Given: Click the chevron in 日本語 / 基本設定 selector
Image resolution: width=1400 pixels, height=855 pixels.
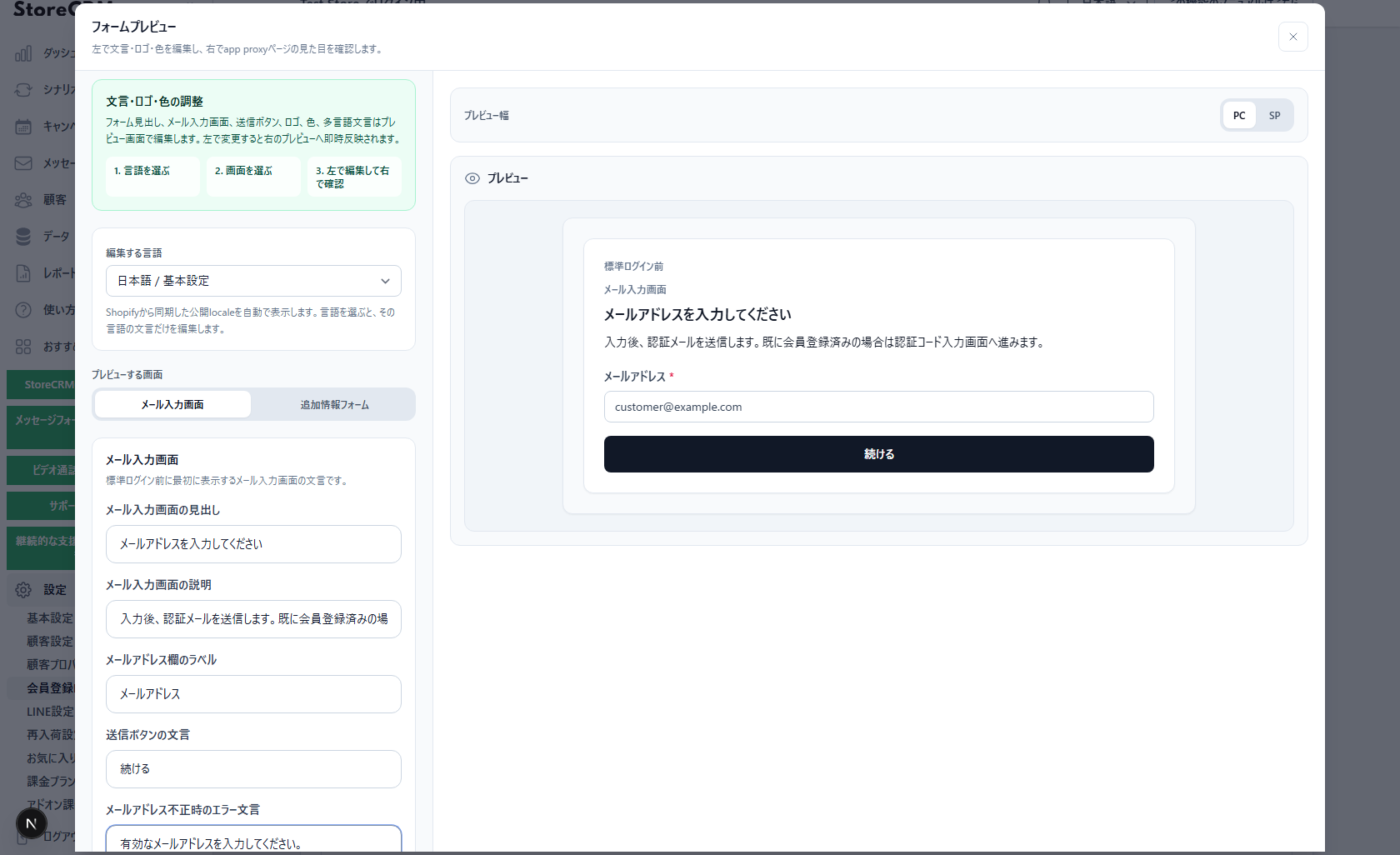Looking at the screenshot, I should point(385,281).
